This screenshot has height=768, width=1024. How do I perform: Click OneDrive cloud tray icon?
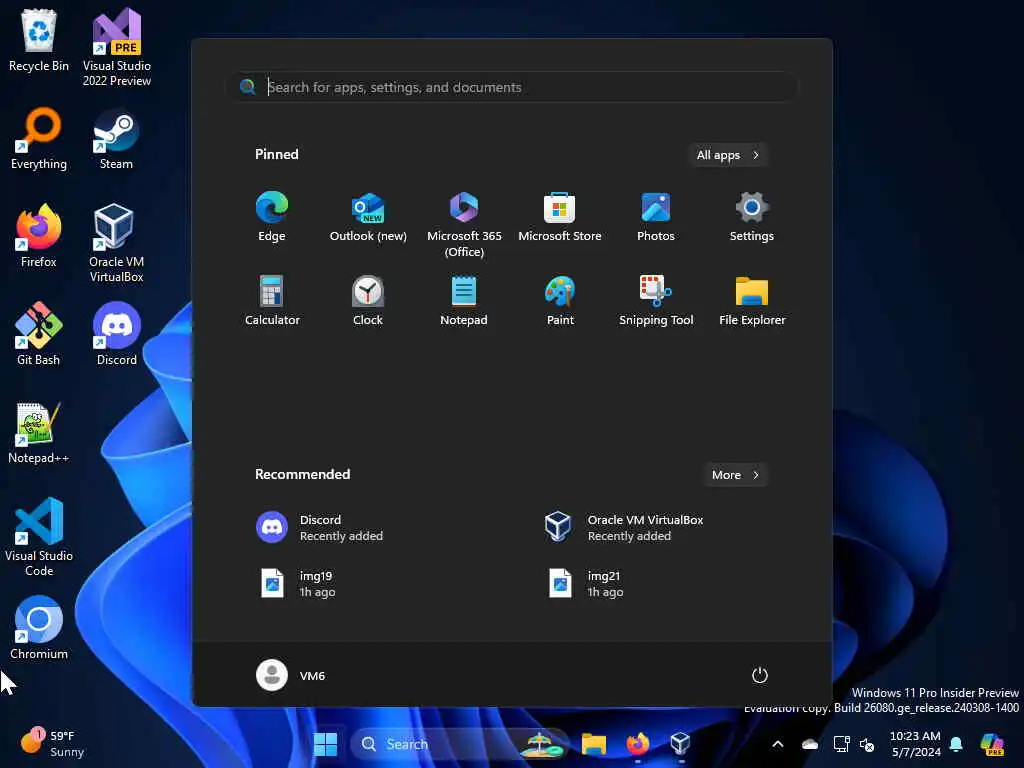810,744
